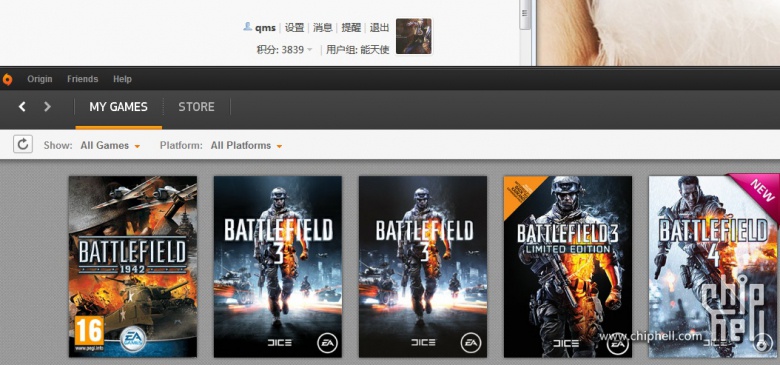The height and width of the screenshot is (365, 780).
Task: Select the first Battlefield 3 game cover
Action: [x=278, y=267]
